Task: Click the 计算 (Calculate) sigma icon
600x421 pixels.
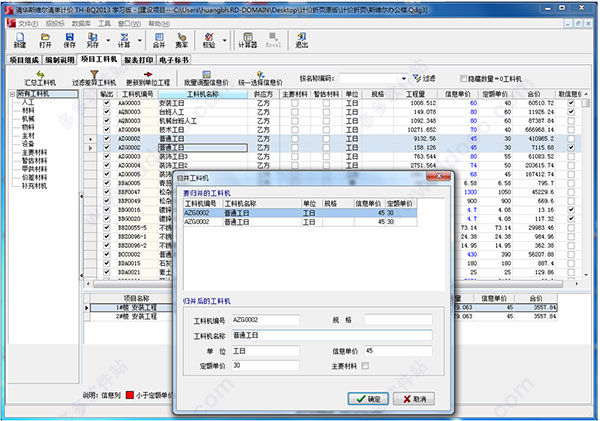Action: coord(124,40)
